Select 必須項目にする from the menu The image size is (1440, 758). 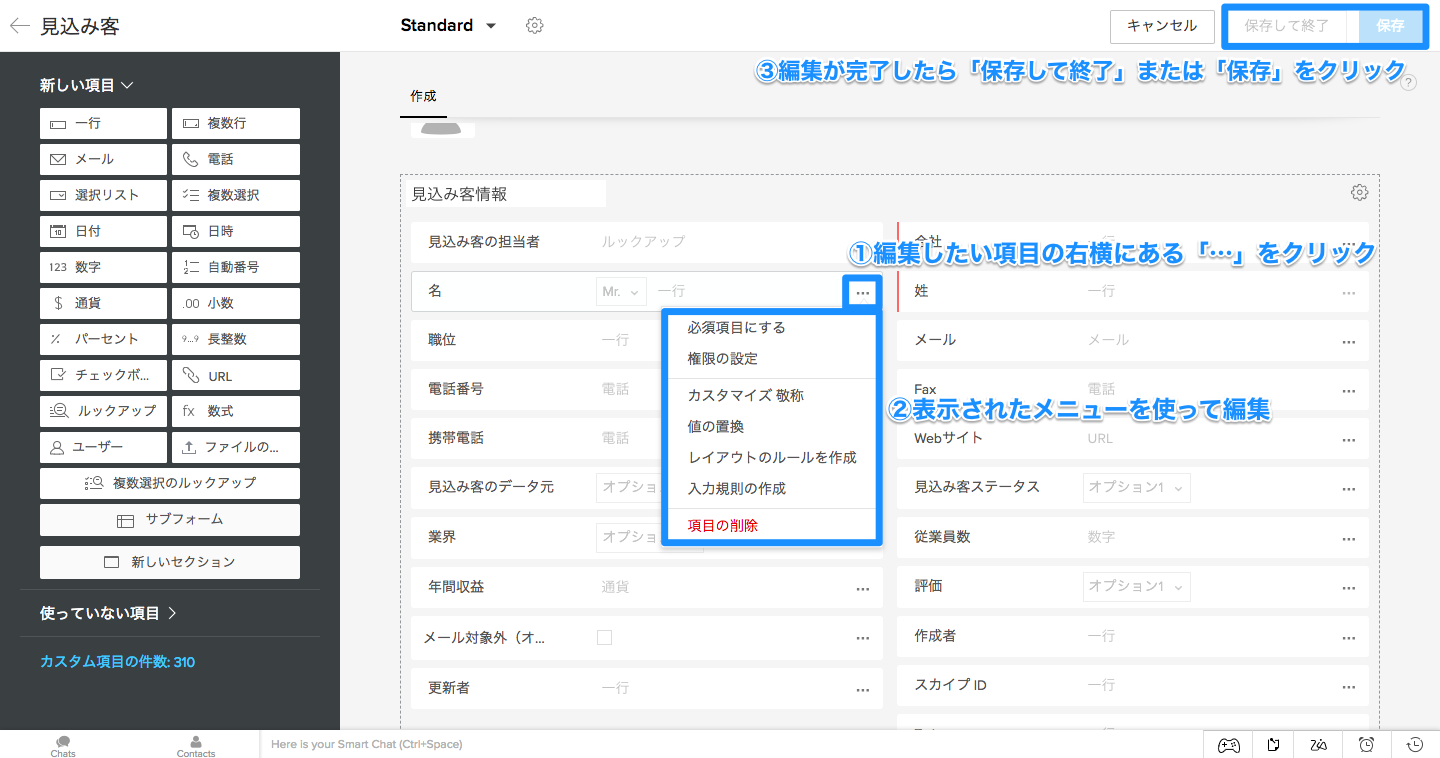[736, 328]
